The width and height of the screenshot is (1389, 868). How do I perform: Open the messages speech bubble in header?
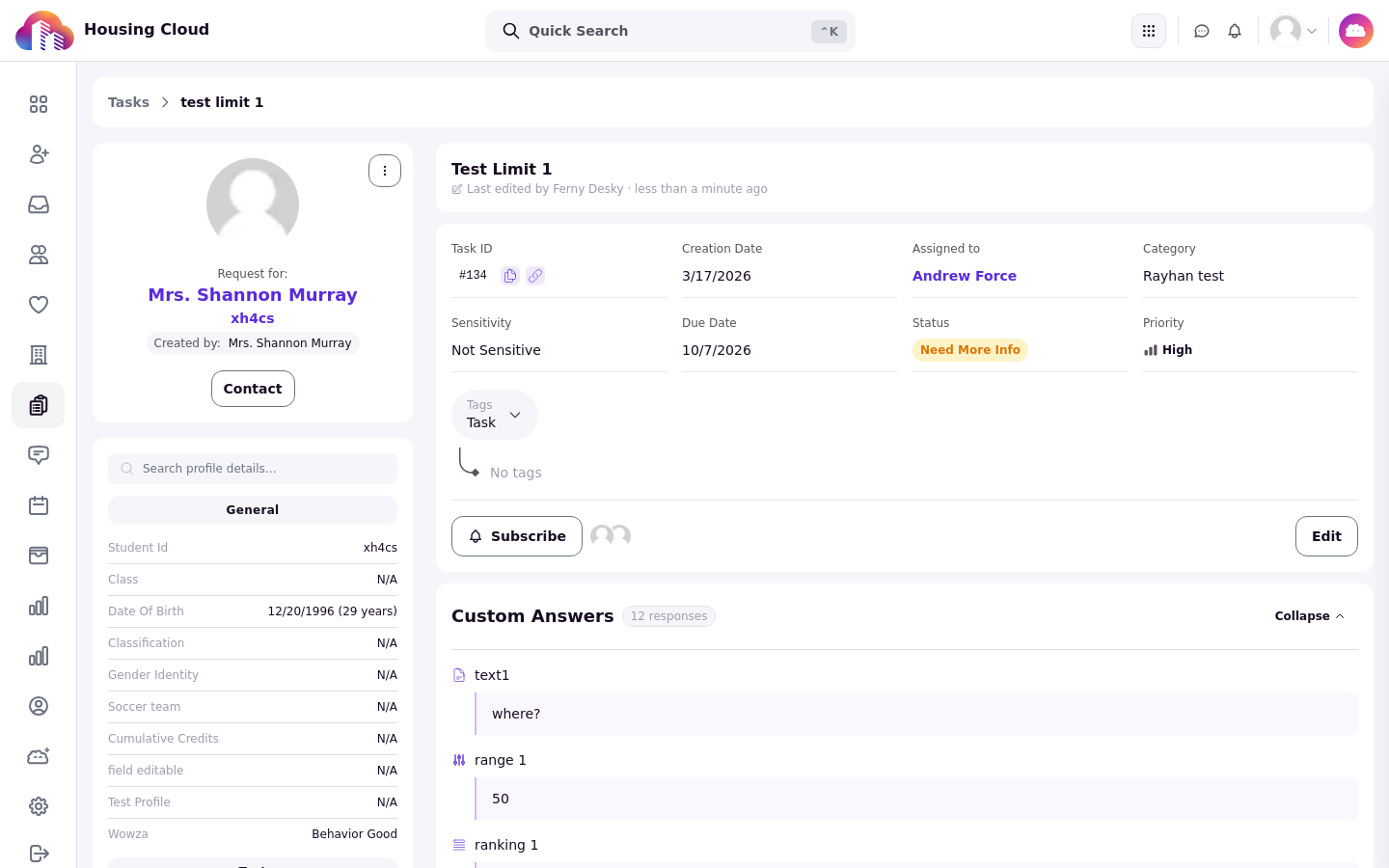point(1202,31)
